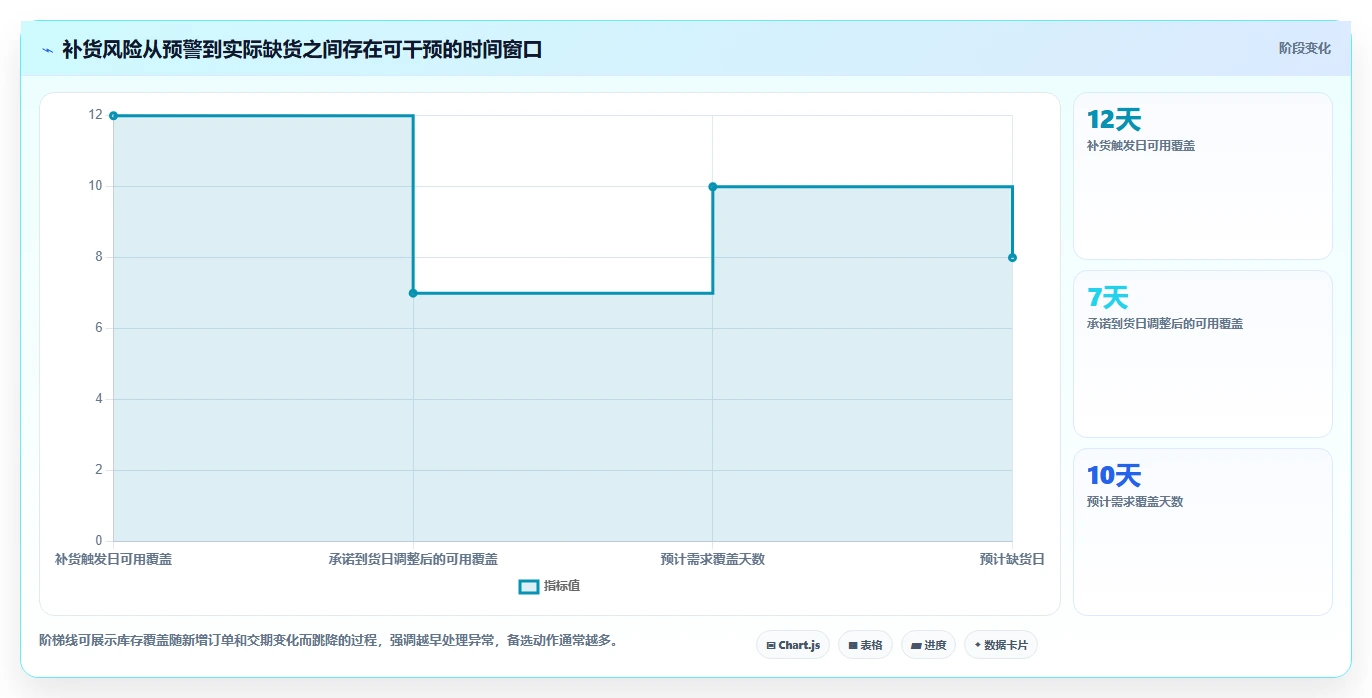Click the data point at value 7
The width and height of the screenshot is (1372, 698).
(413, 293)
